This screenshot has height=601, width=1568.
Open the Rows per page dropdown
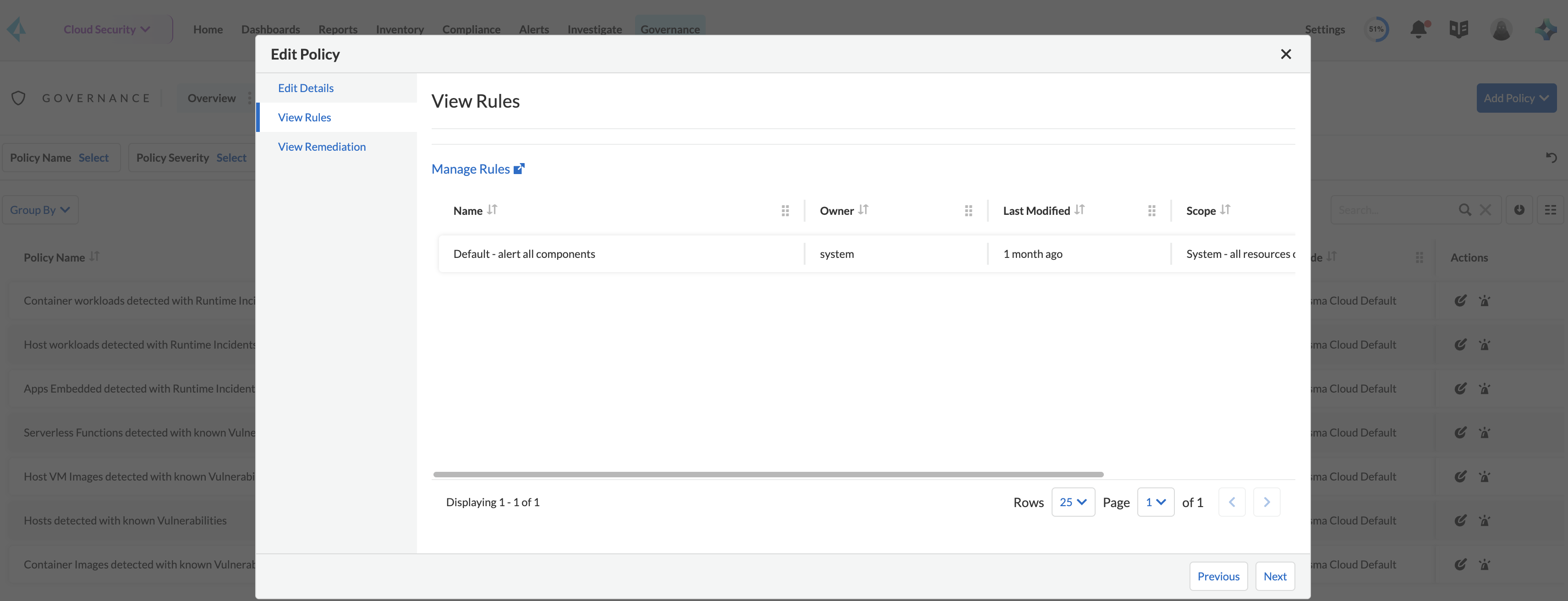coord(1073,502)
